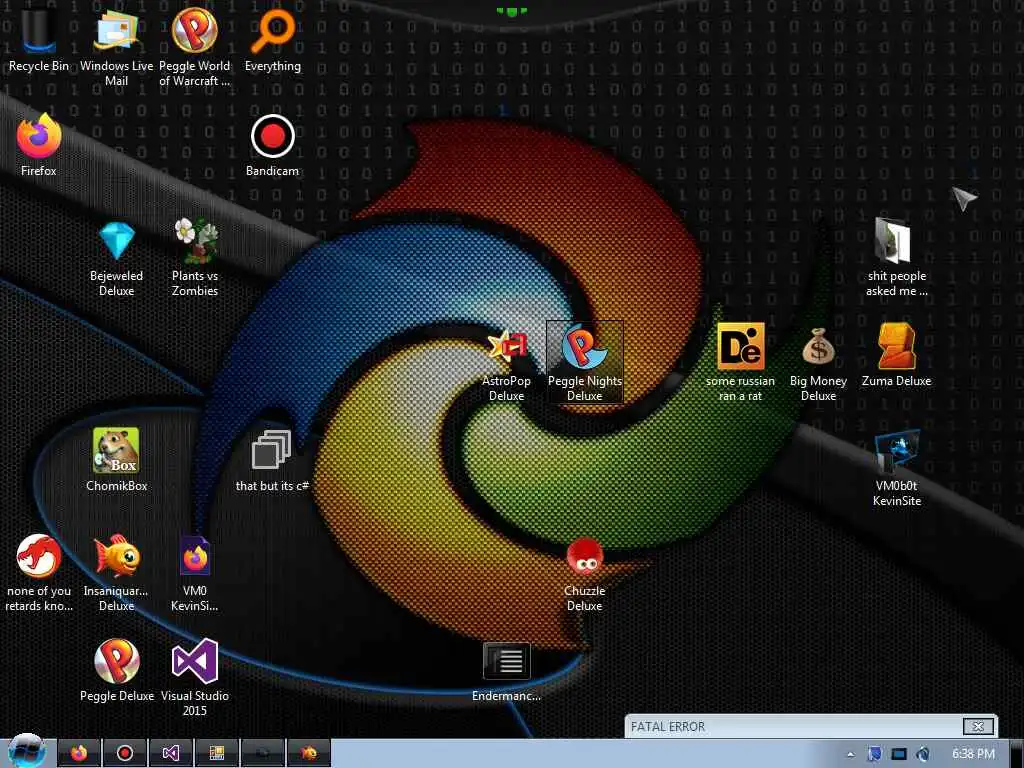The width and height of the screenshot is (1024, 768).
Task: Open the dark blank-icon taskbar button
Action: [x=263, y=754]
